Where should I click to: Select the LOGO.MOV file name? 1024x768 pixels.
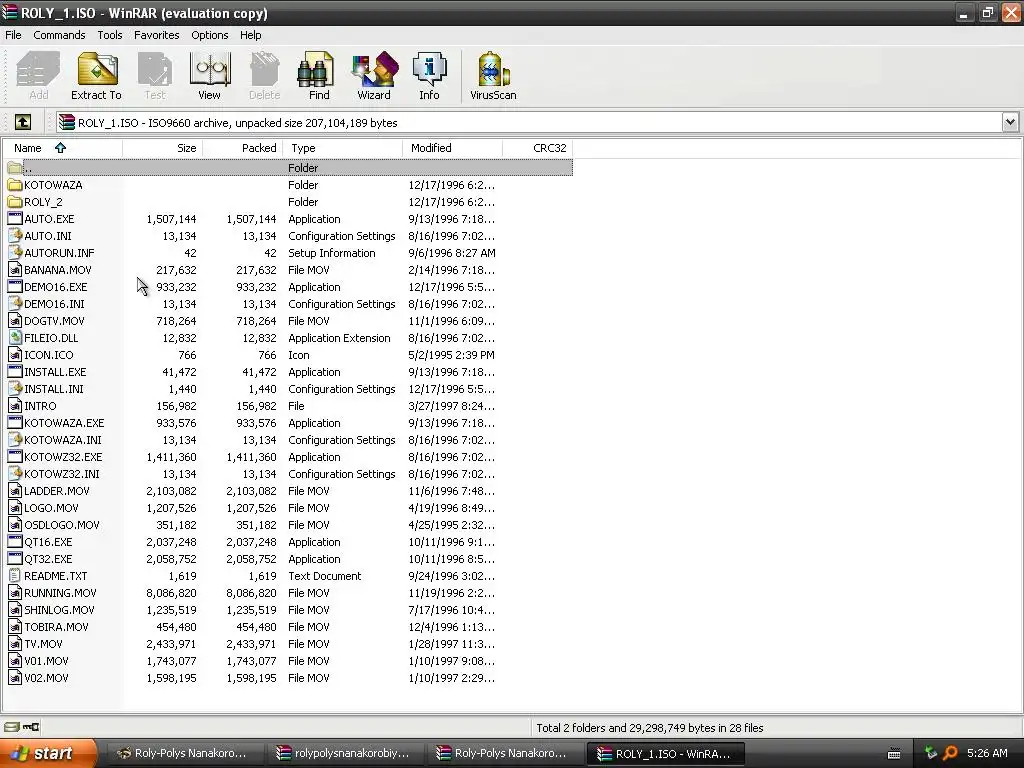point(51,507)
